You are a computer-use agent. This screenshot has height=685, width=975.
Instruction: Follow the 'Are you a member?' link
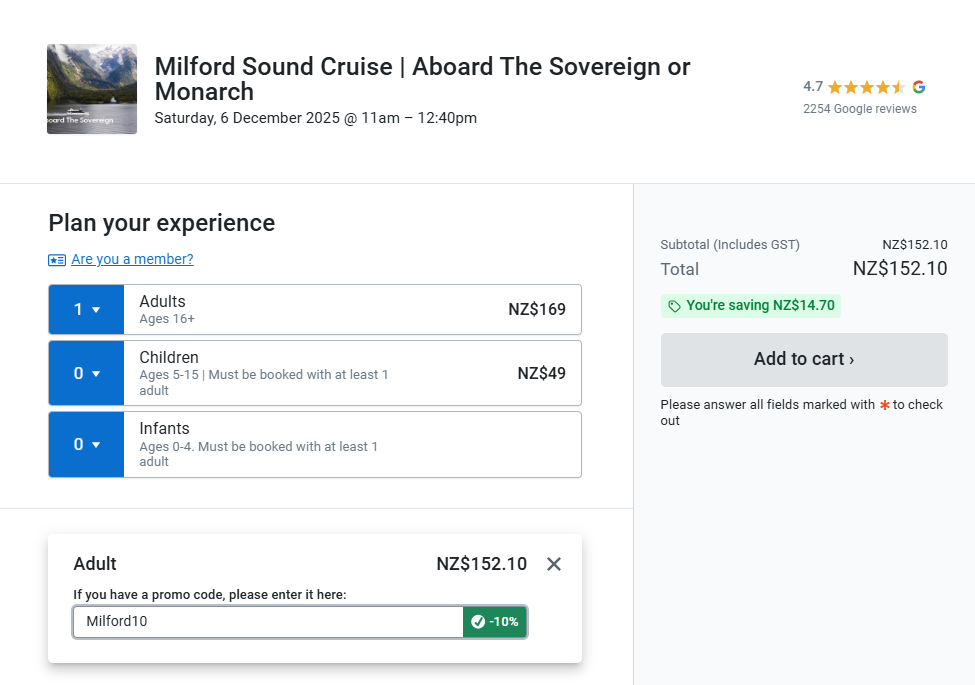pyautogui.click(x=132, y=260)
